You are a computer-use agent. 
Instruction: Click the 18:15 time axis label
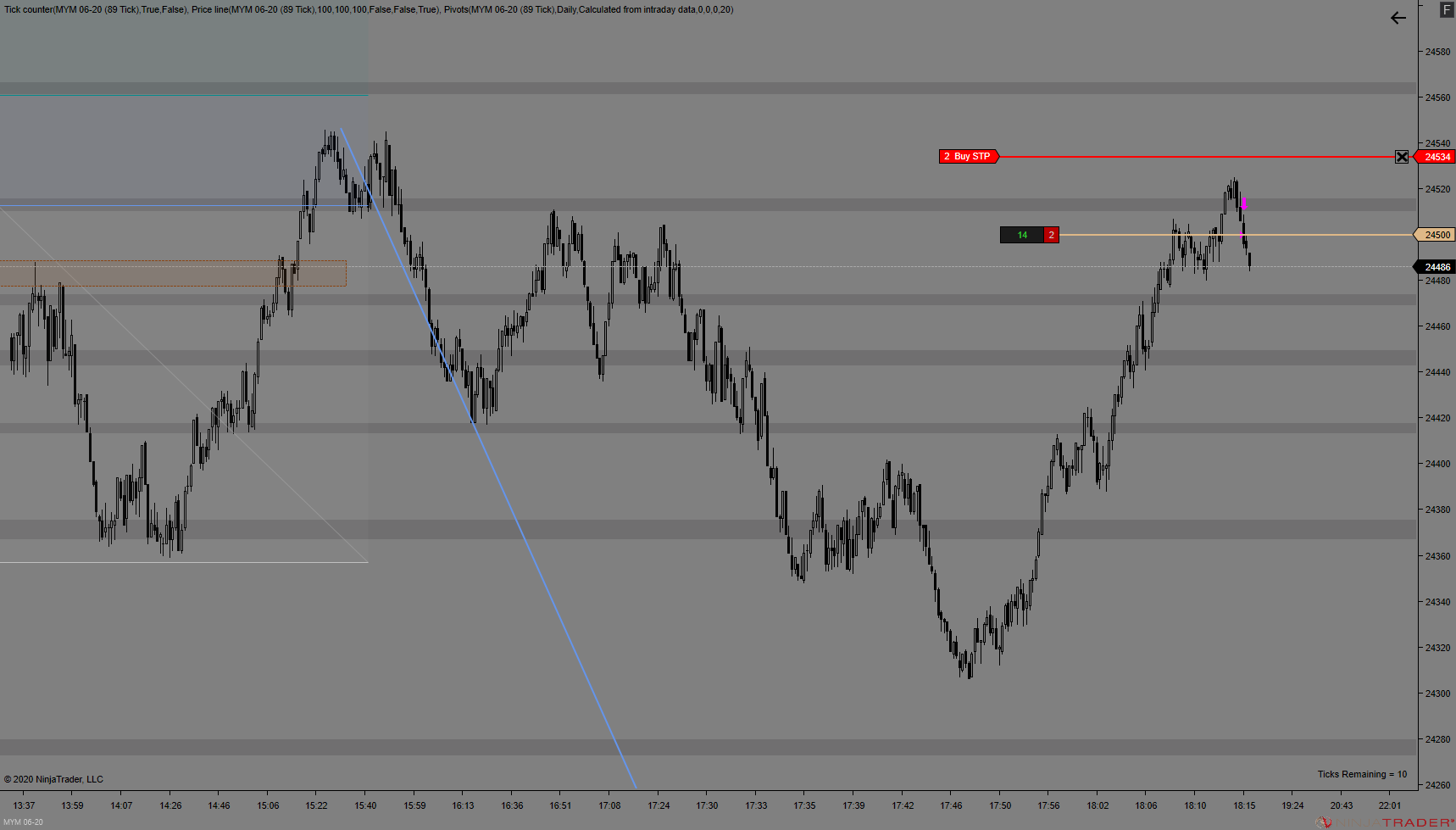pyautogui.click(x=1244, y=805)
